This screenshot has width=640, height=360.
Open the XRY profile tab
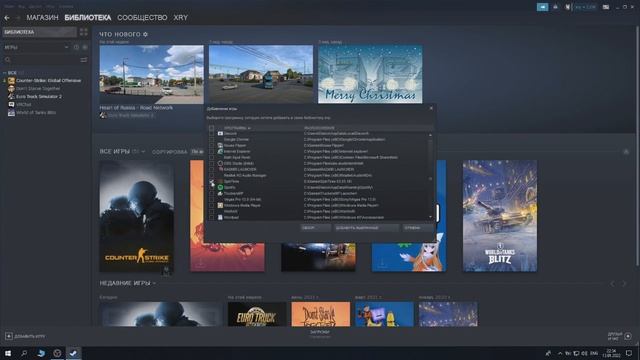[x=180, y=18]
